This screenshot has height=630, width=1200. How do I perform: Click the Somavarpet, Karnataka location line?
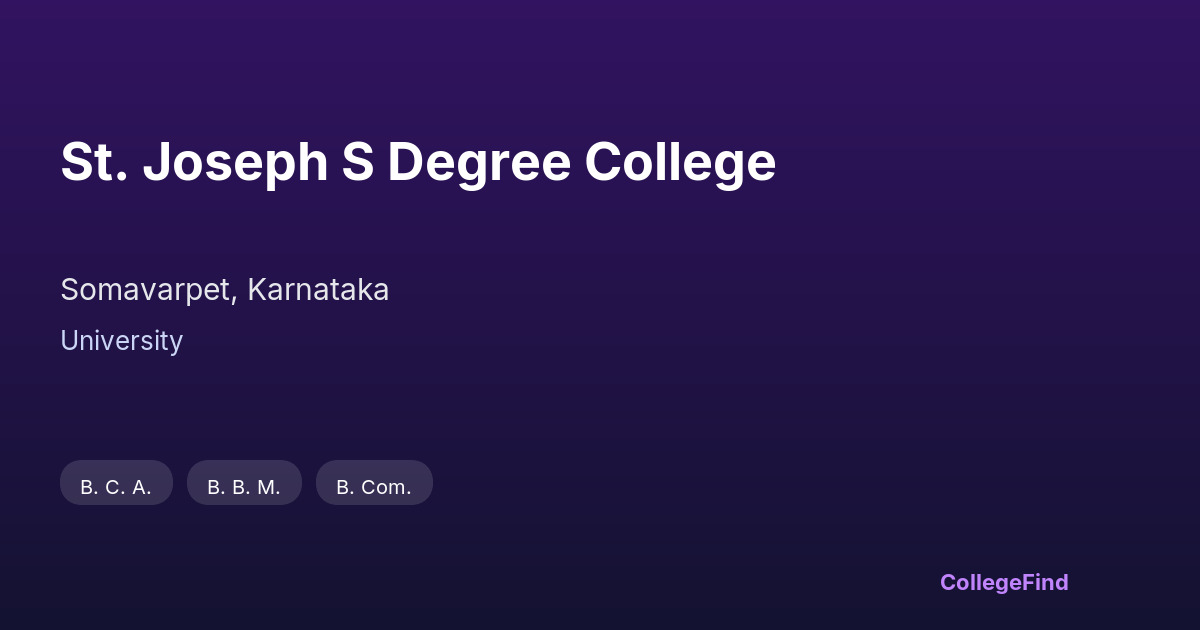tap(224, 290)
